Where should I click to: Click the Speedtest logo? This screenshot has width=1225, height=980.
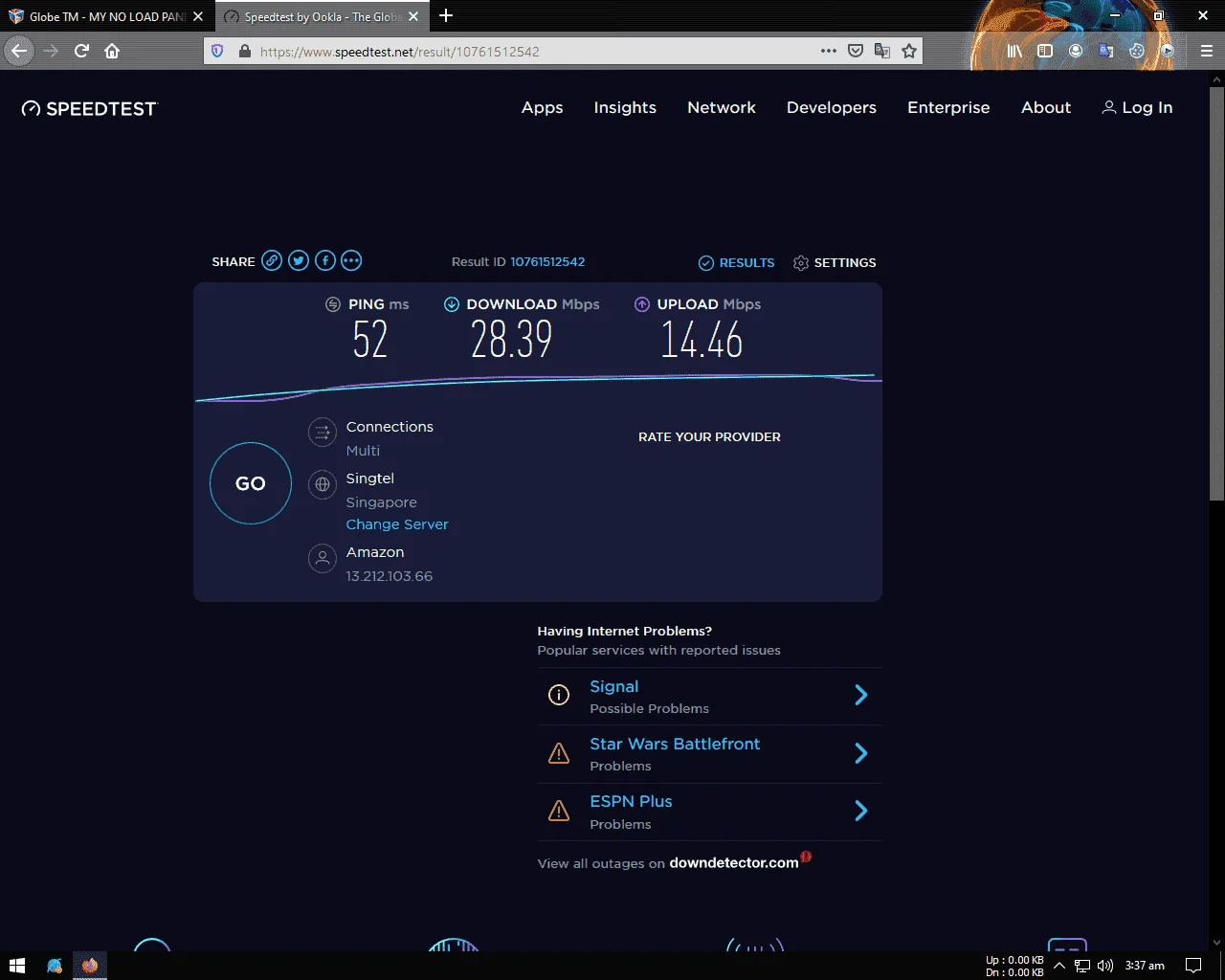click(x=89, y=108)
